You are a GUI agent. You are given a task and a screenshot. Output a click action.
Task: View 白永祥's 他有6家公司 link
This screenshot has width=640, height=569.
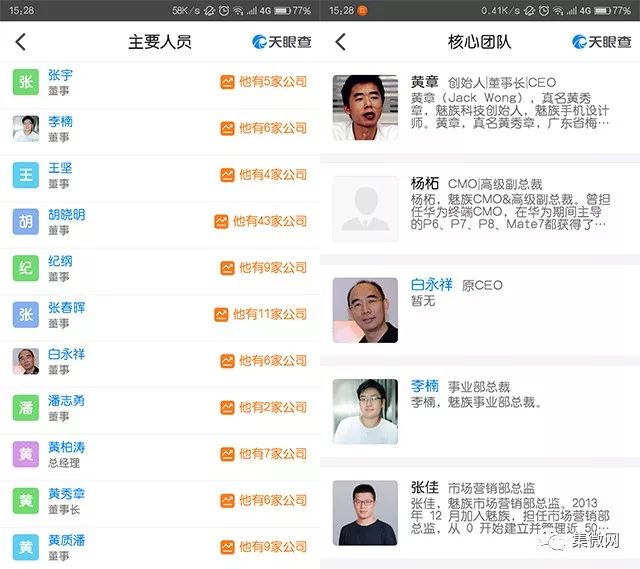pos(264,361)
